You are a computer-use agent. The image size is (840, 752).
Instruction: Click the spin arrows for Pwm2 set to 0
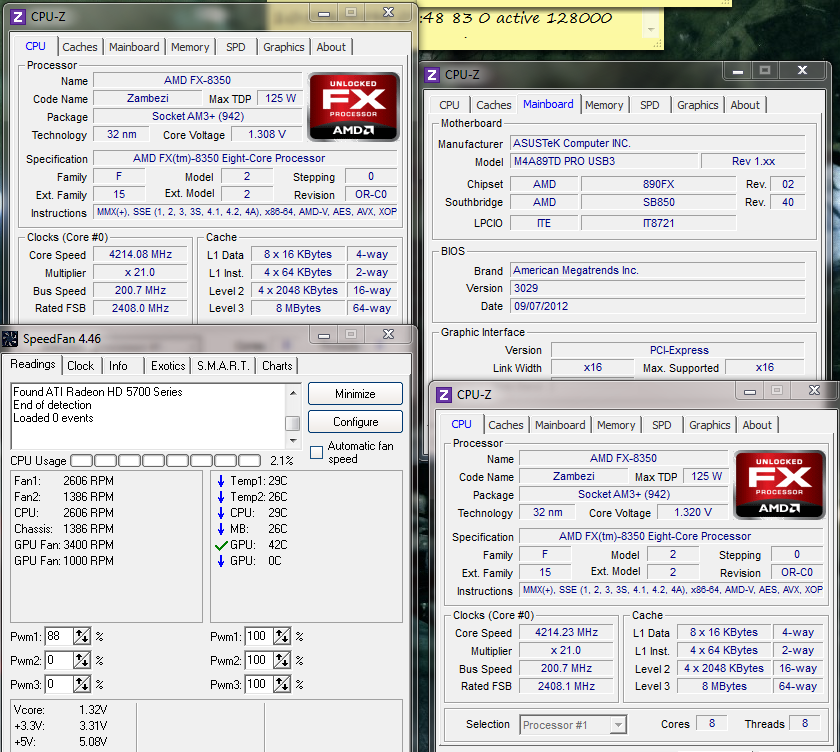point(82,660)
